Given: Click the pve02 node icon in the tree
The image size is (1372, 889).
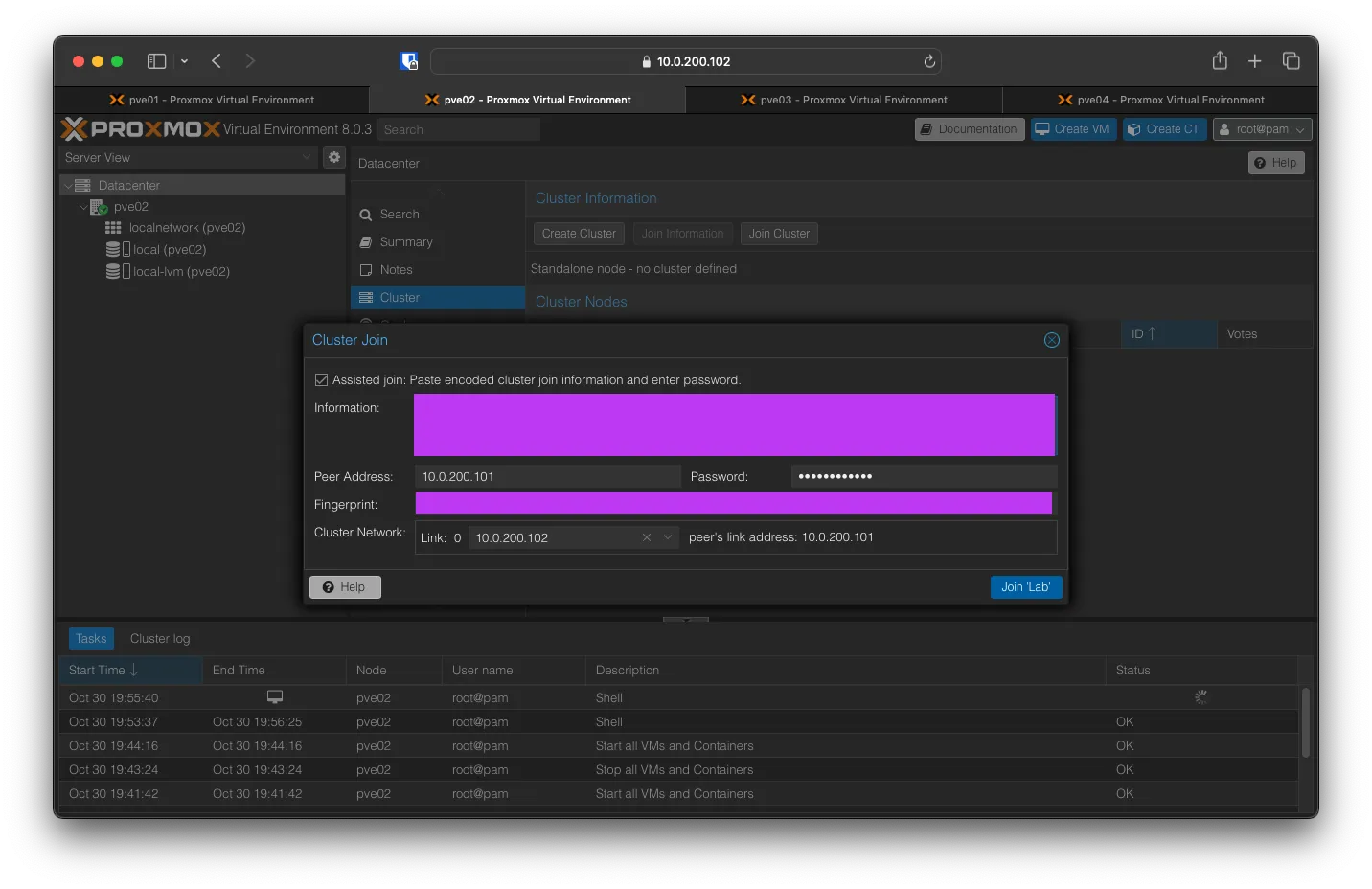Looking at the screenshot, I should (x=99, y=207).
